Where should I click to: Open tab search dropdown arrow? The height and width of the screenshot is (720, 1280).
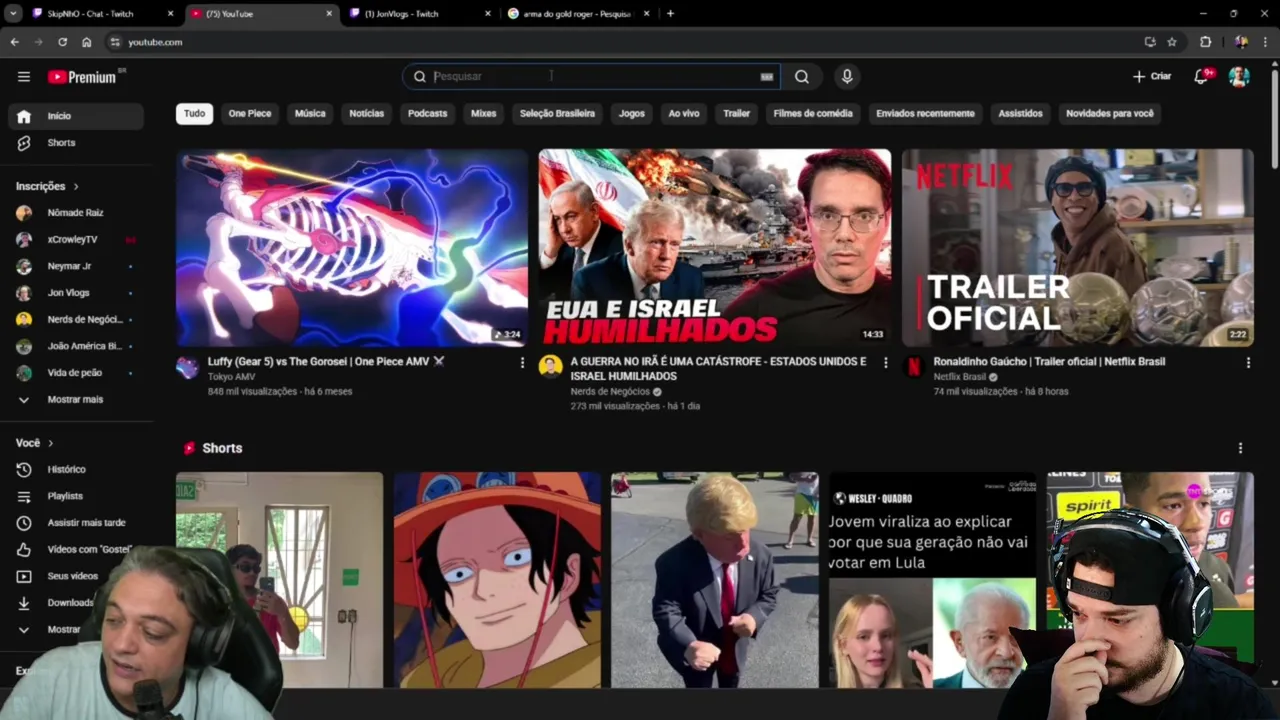point(13,14)
